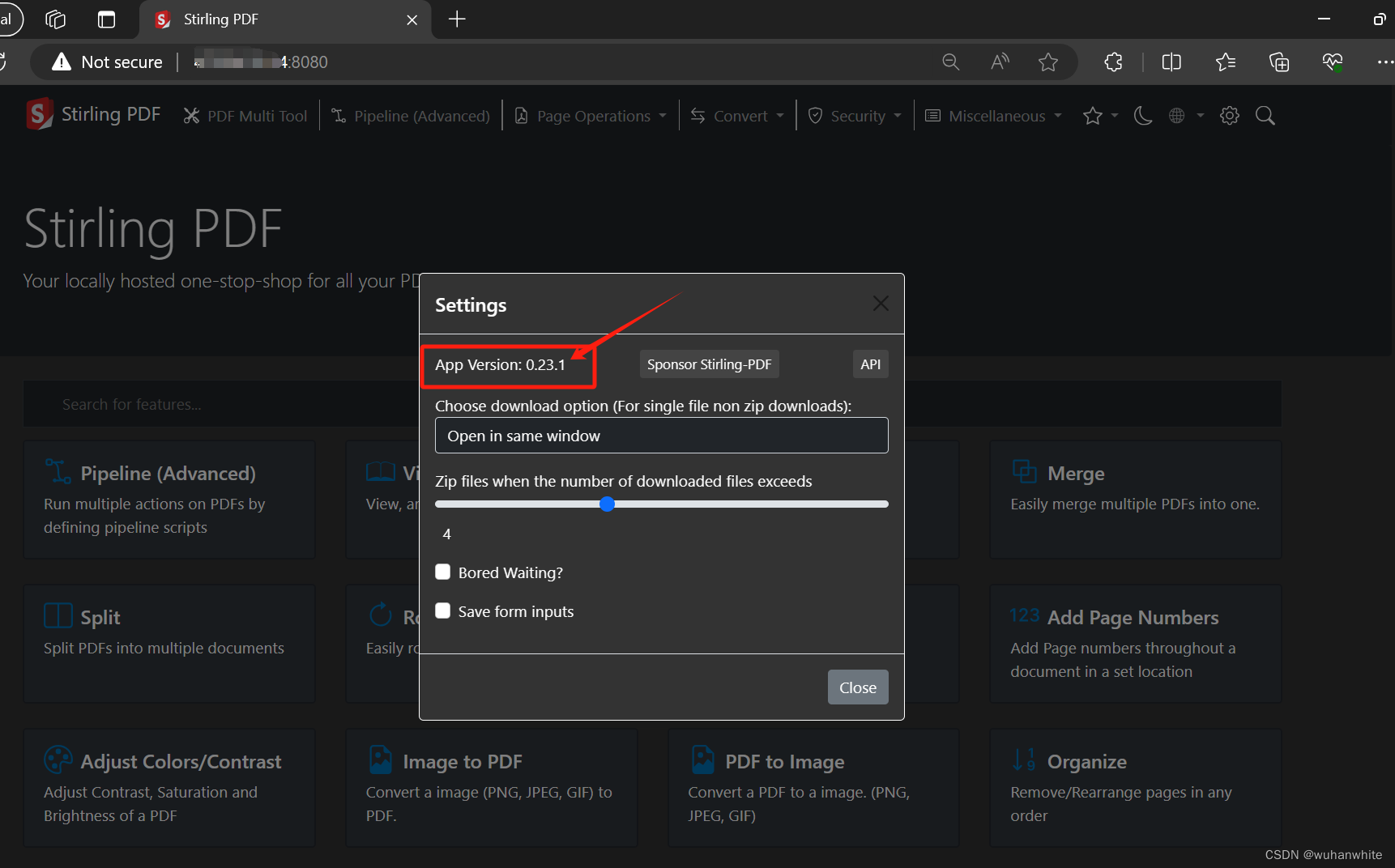Enable the Save form inputs checkbox
The image size is (1395, 868).
pyautogui.click(x=443, y=611)
